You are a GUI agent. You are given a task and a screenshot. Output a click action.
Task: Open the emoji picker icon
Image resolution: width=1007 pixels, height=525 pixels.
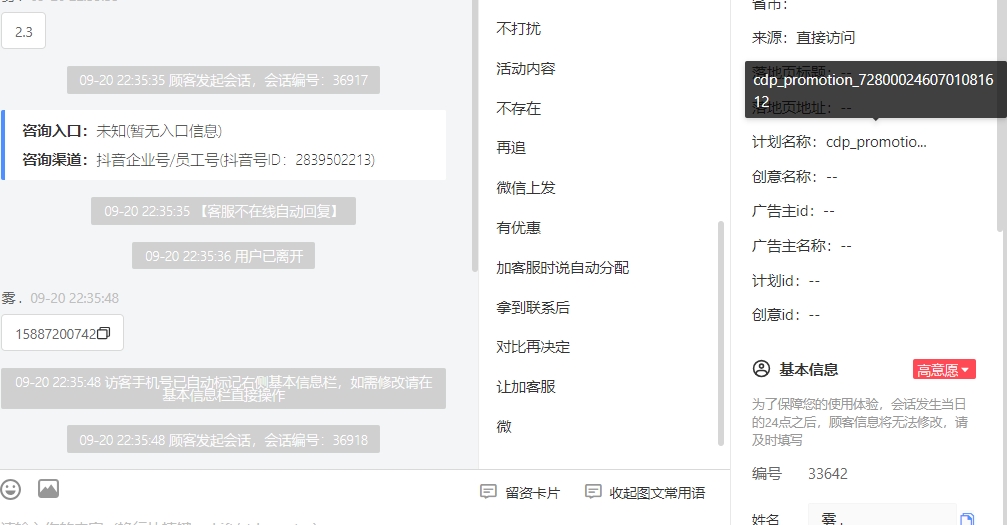pos(10,490)
